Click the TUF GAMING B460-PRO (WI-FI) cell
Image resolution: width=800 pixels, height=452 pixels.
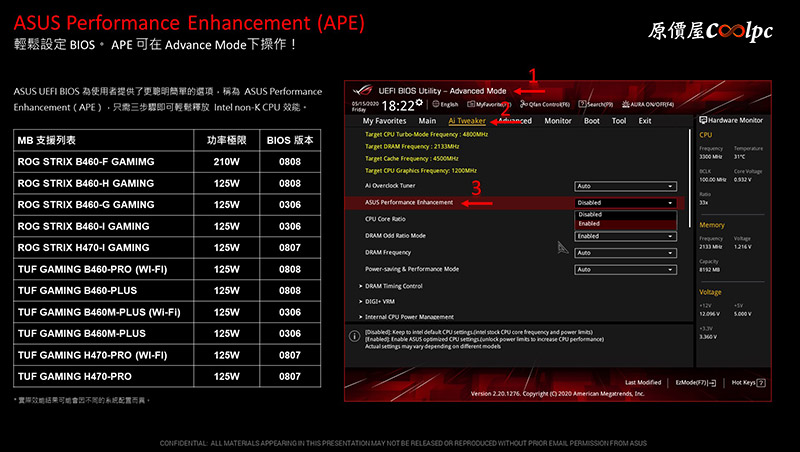click(x=104, y=269)
